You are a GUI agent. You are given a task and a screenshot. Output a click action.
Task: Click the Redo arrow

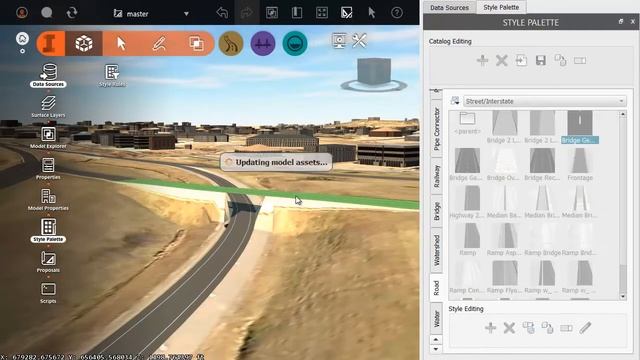247,13
